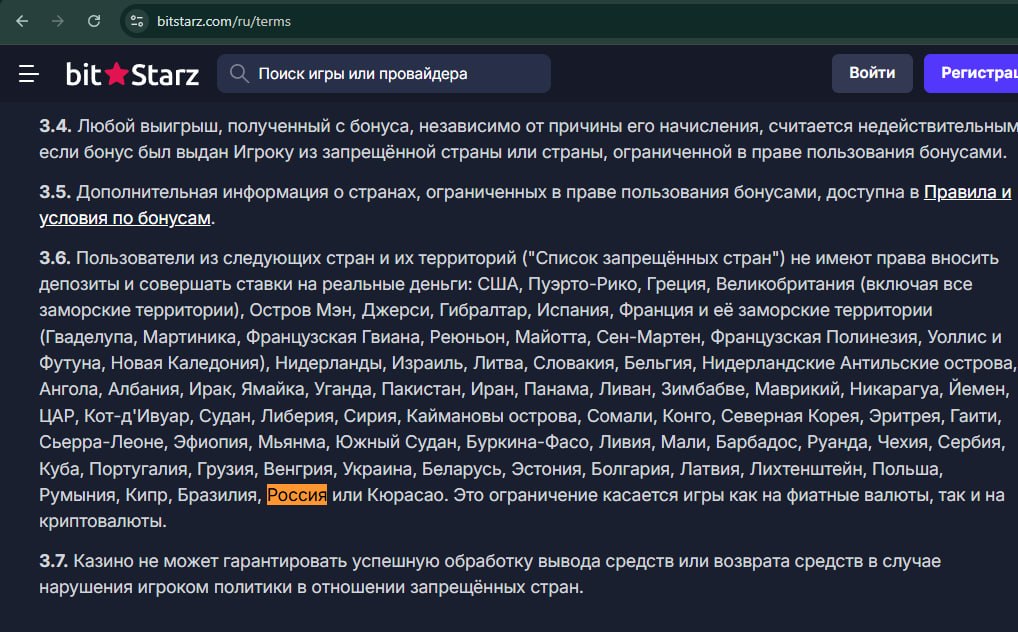
Task: Click the Войти button
Action: (871, 73)
